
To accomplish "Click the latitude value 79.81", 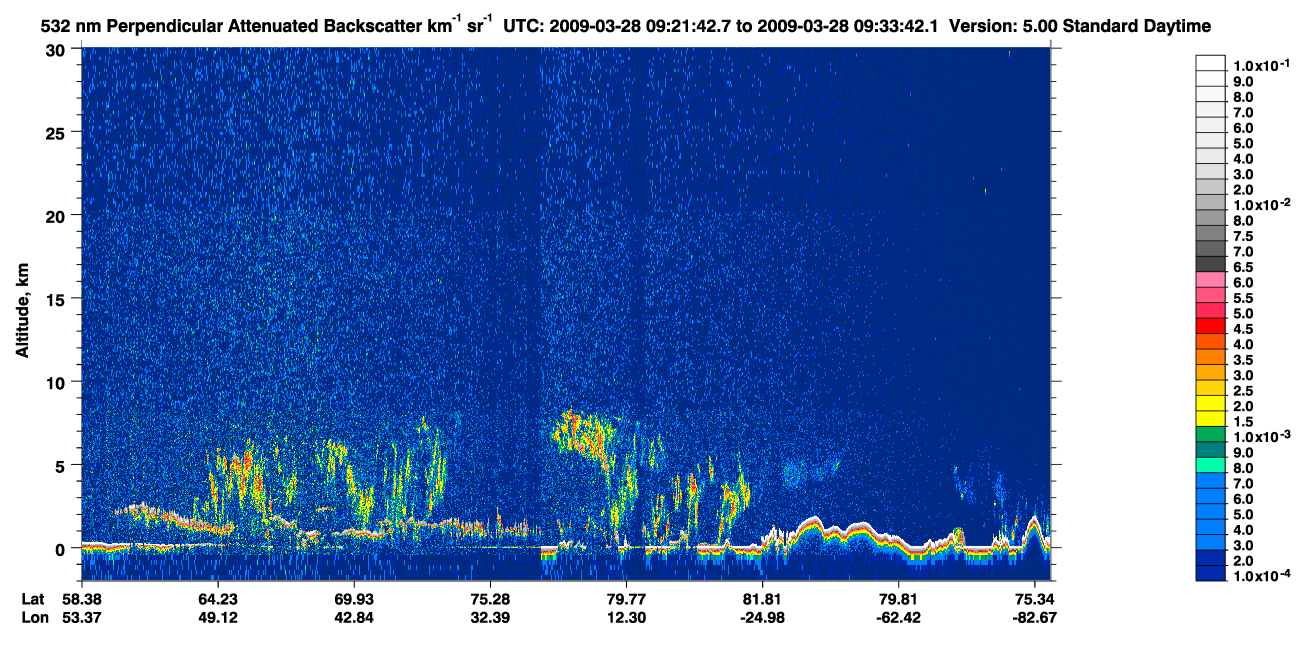I will click(x=898, y=599).
